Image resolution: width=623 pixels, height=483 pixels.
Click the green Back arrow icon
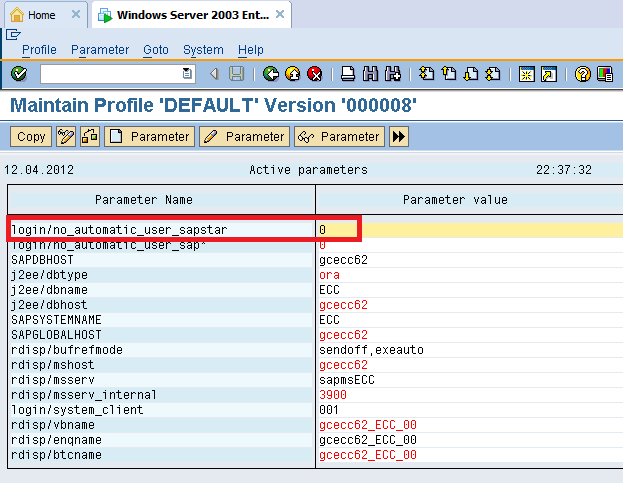271,74
